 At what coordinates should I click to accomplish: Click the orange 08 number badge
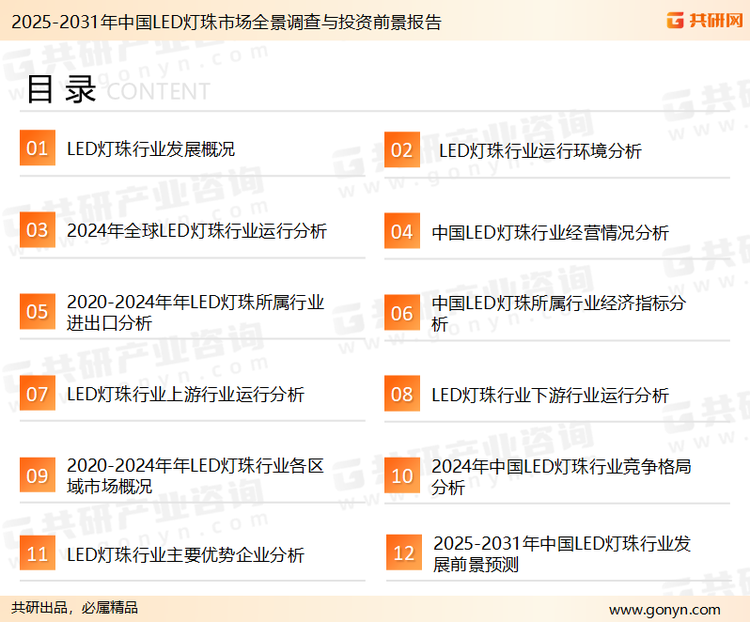tap(402, 394)
